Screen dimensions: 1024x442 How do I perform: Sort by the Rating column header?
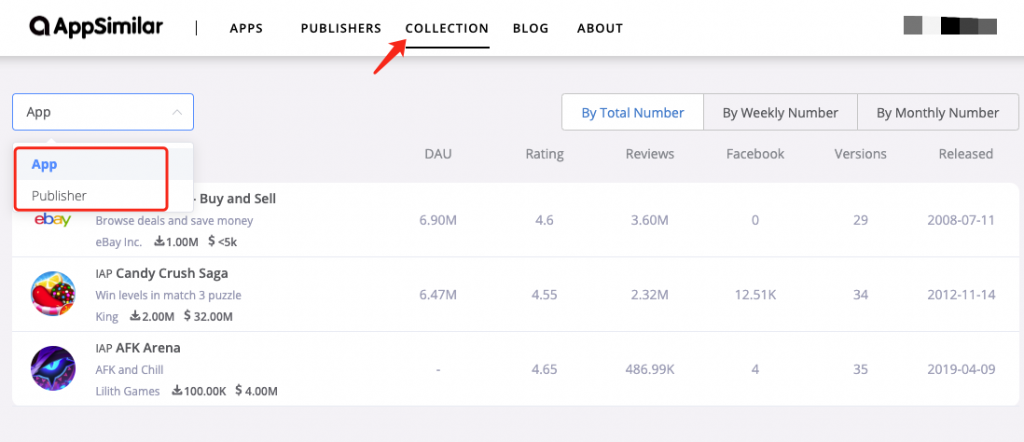tap(545, 154)
